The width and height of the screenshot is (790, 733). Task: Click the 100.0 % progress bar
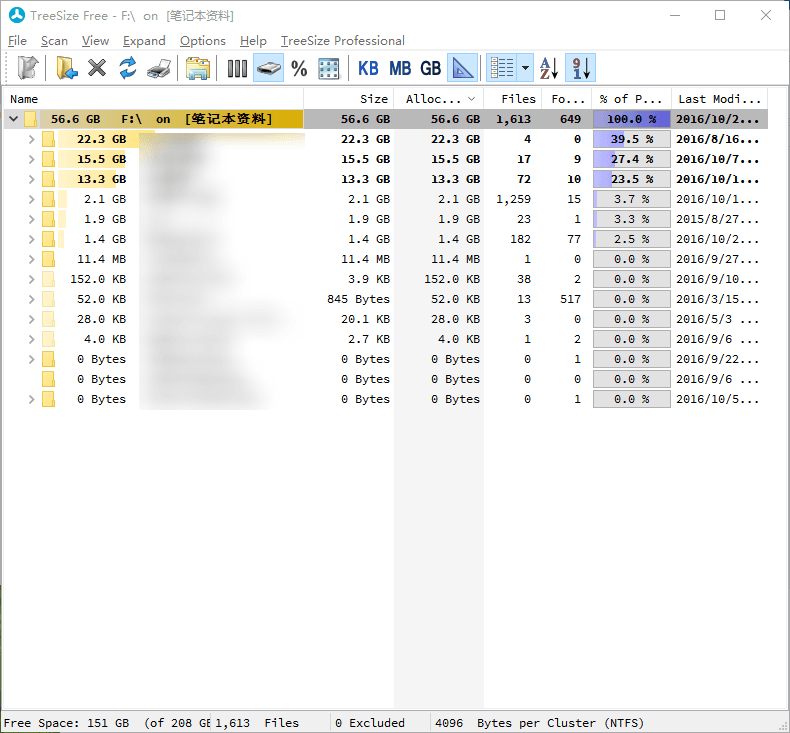point(632,119)
